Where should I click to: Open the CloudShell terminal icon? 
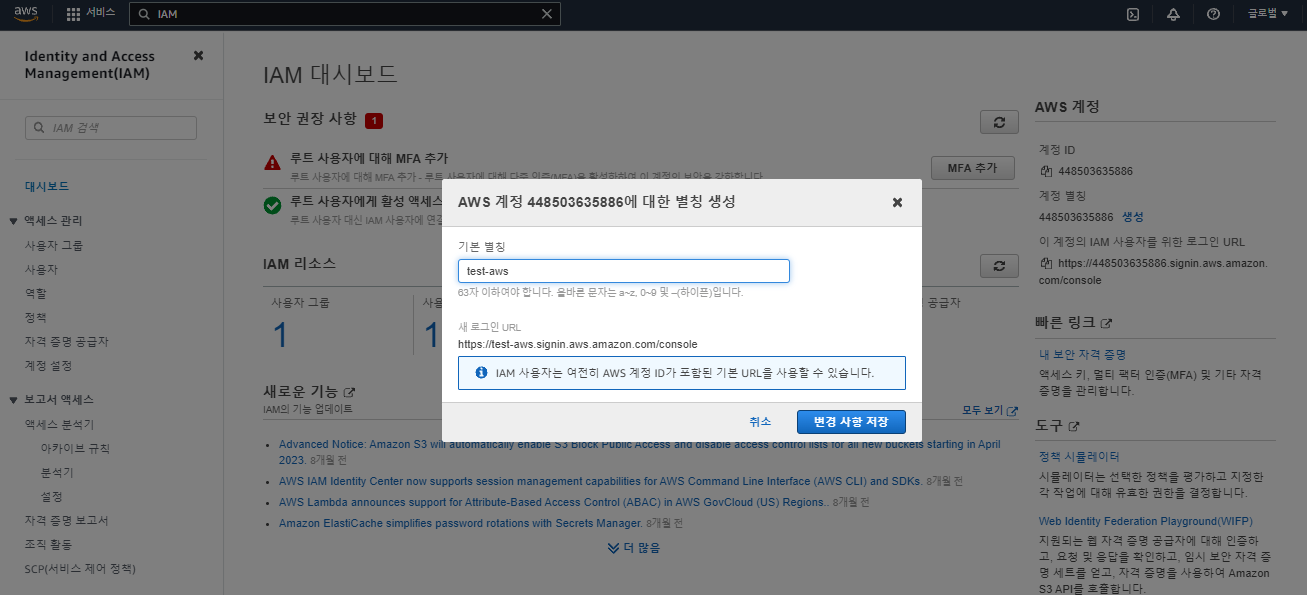tap(1133, 14)
